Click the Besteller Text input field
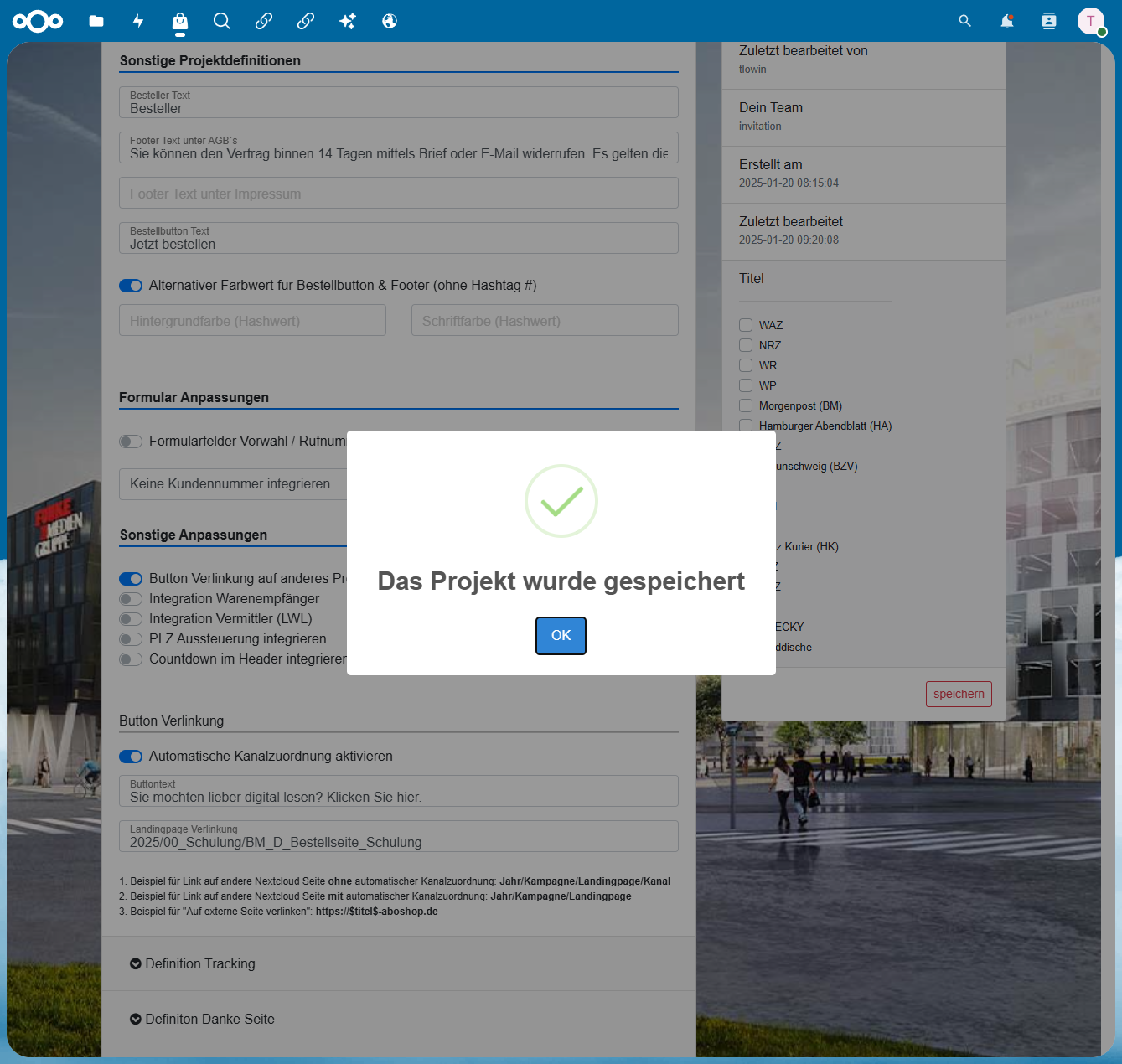The height and width of the screenshot is (1064, 1122). (399, 102)
